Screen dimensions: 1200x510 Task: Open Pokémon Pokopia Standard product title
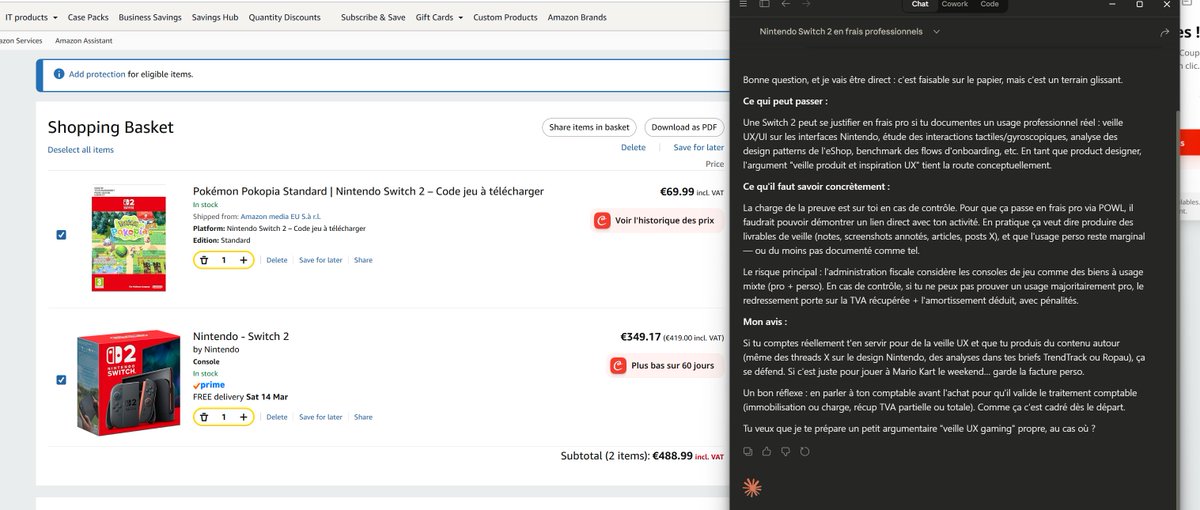[368, 191]
